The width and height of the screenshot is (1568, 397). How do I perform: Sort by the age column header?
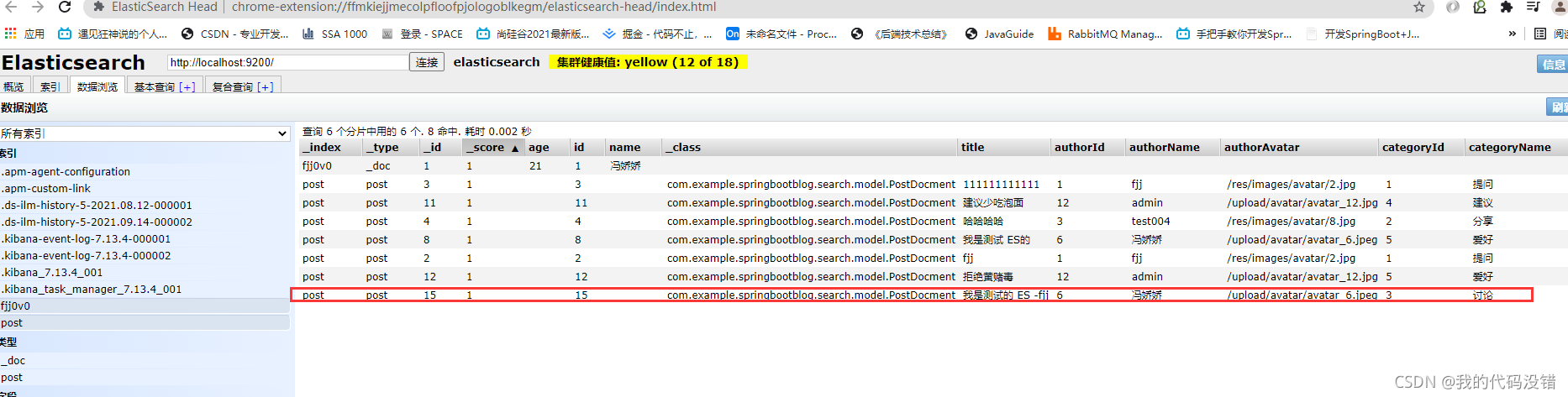tap(548, 147)
